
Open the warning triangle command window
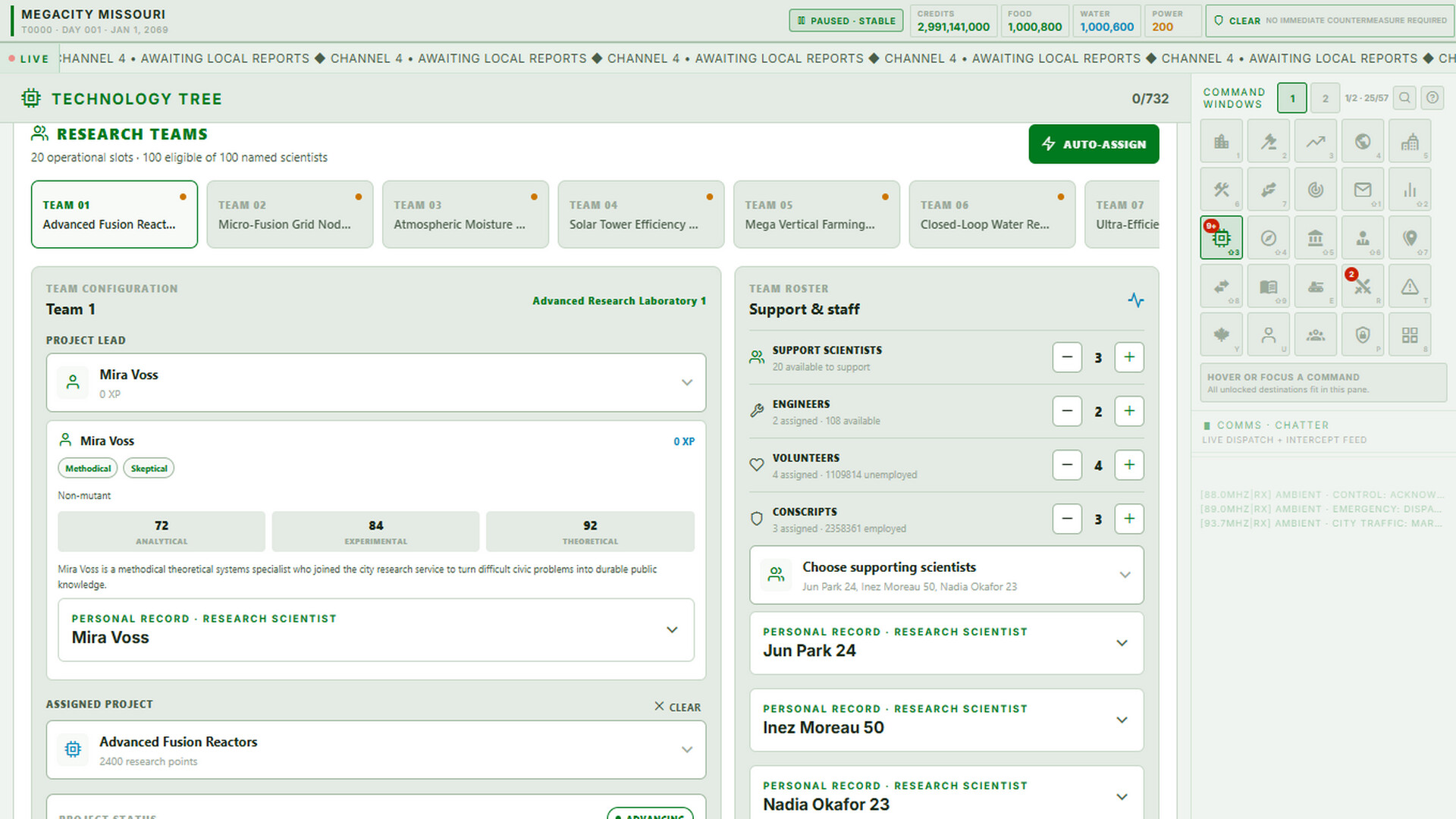pyautogui.click(x=1409, y=287)
